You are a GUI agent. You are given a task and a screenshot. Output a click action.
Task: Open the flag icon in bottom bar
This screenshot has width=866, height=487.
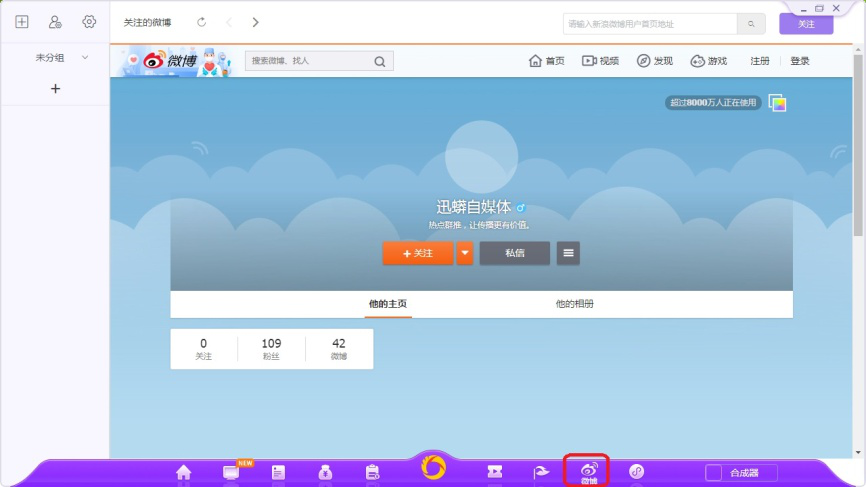[541, 472]
